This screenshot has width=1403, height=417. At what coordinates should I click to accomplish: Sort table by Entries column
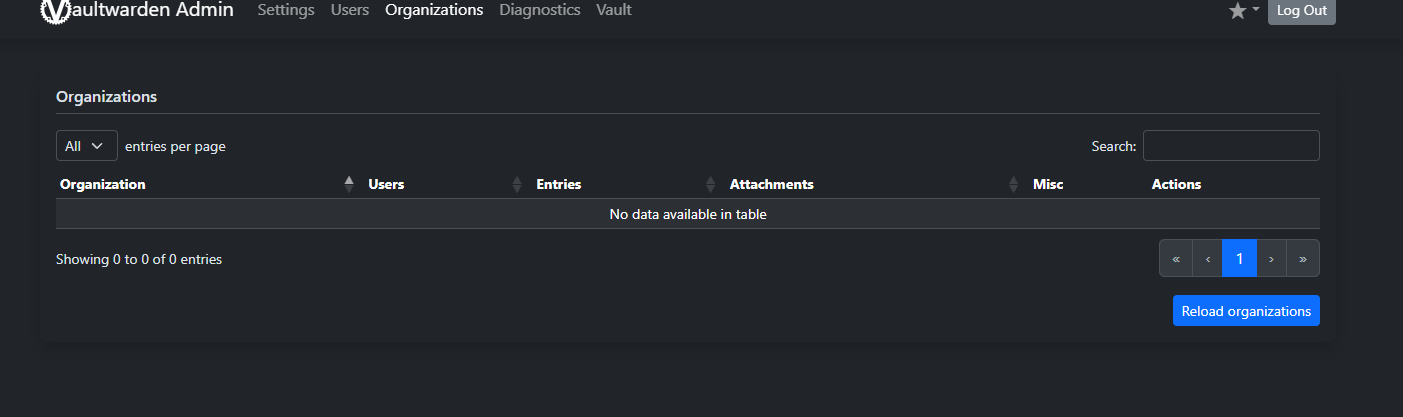558,184
